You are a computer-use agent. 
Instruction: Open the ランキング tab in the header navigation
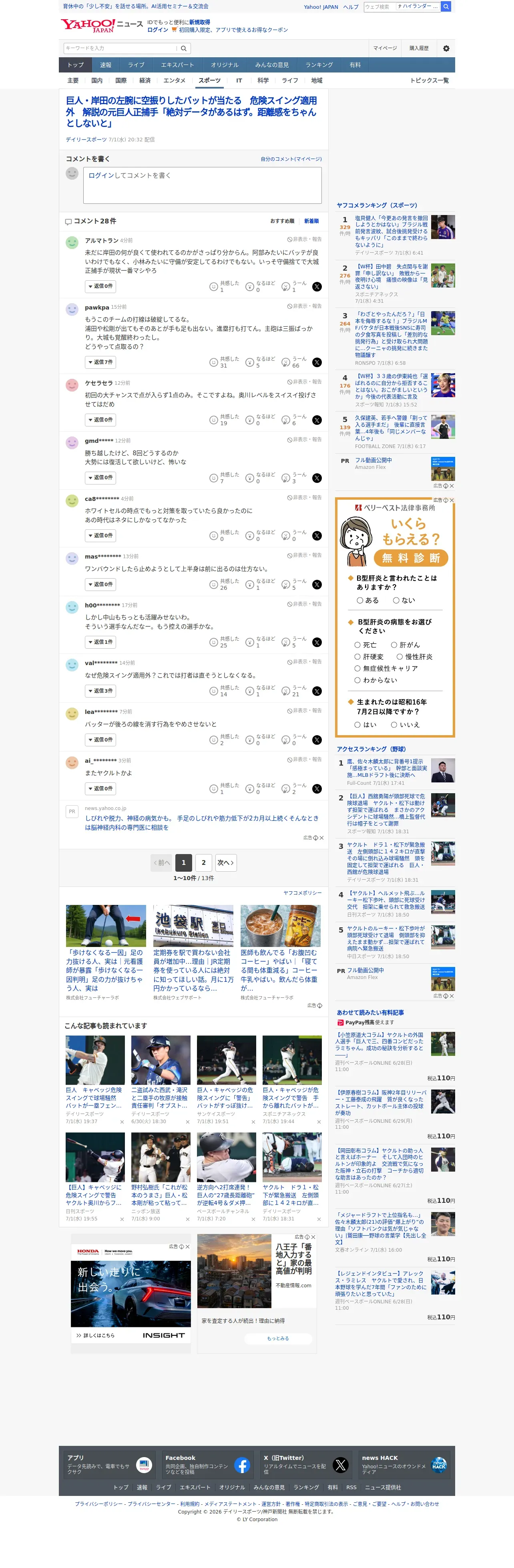pos(319,65)
